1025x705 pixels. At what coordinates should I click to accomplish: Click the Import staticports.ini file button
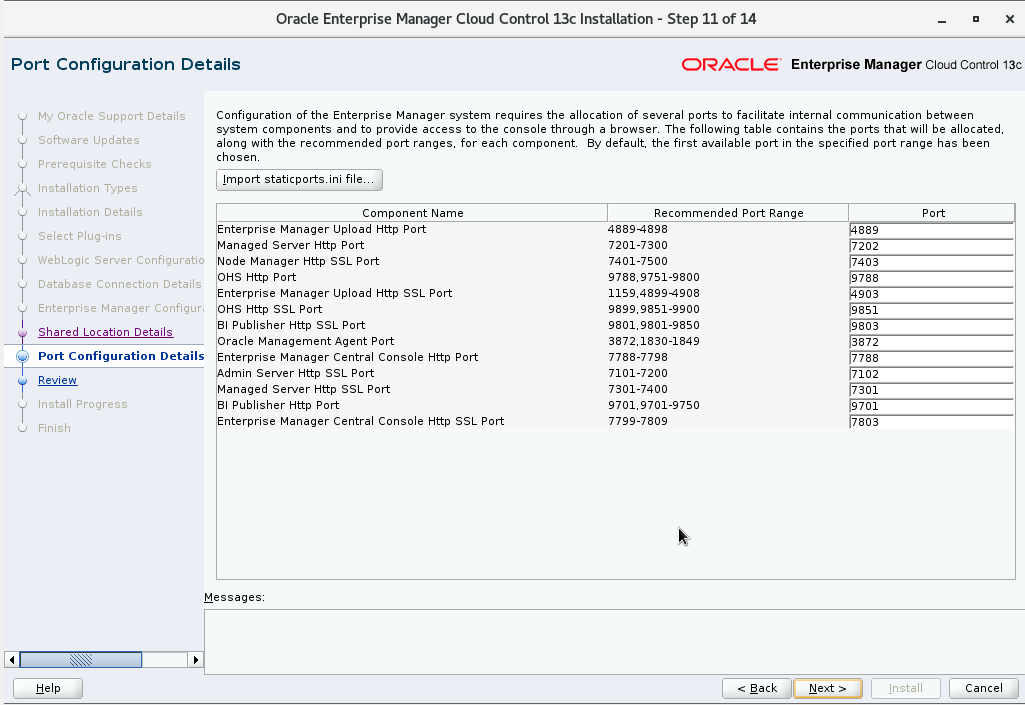(299, 179)
